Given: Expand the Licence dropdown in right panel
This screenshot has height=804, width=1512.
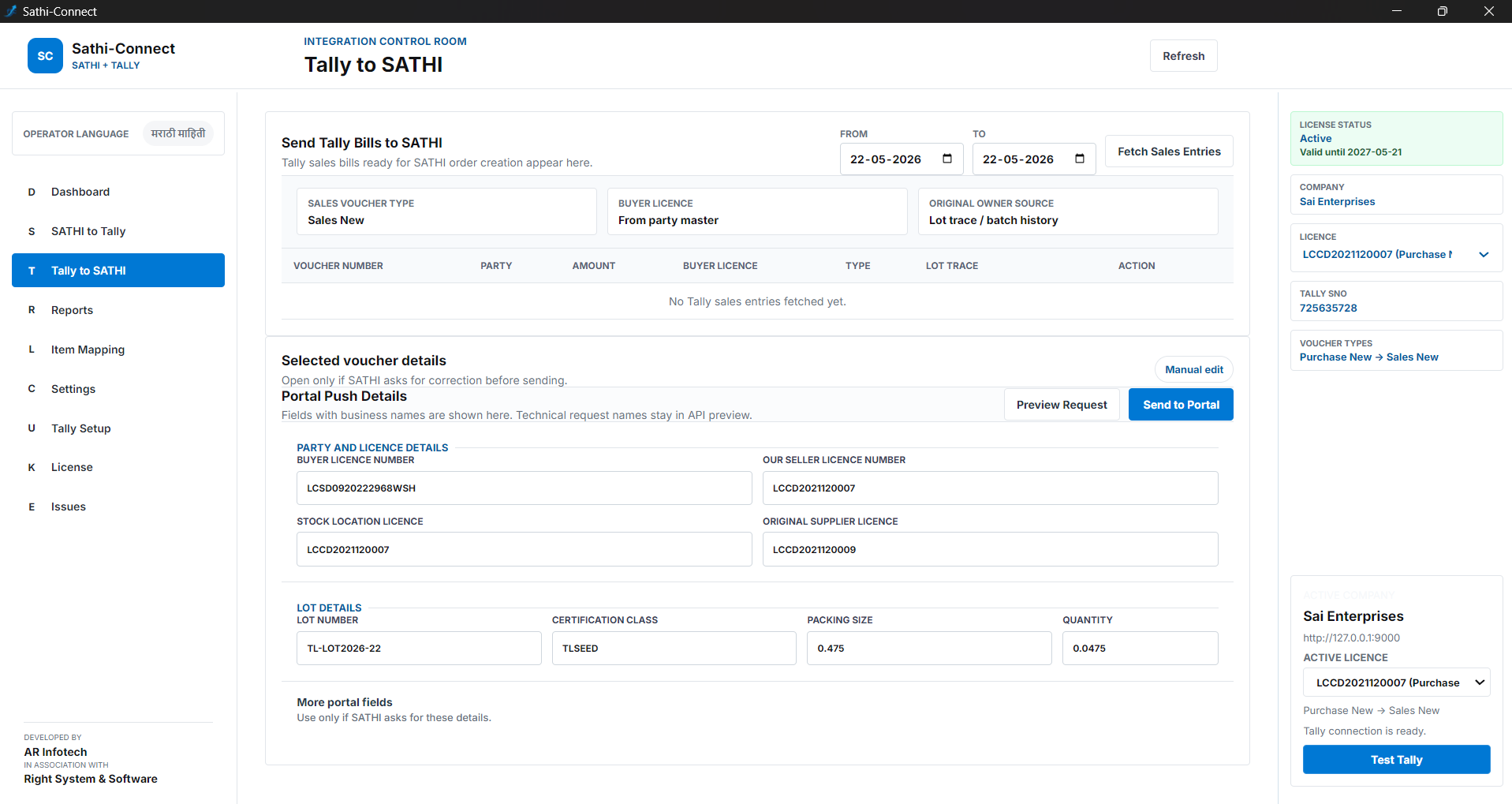Looking at the screenshot, I should point(1396,254).
